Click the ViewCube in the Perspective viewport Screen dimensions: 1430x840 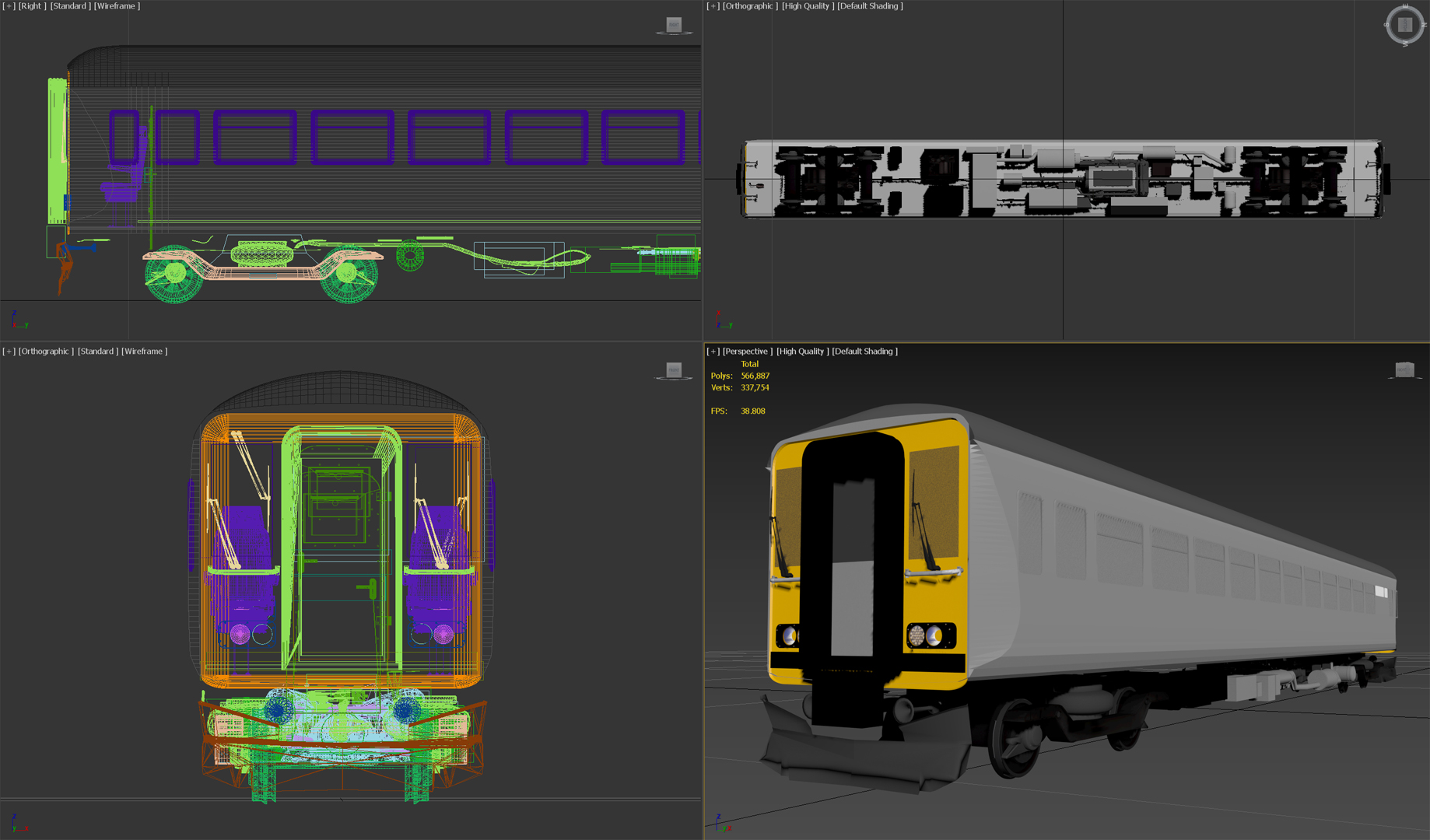point(1404,370)
